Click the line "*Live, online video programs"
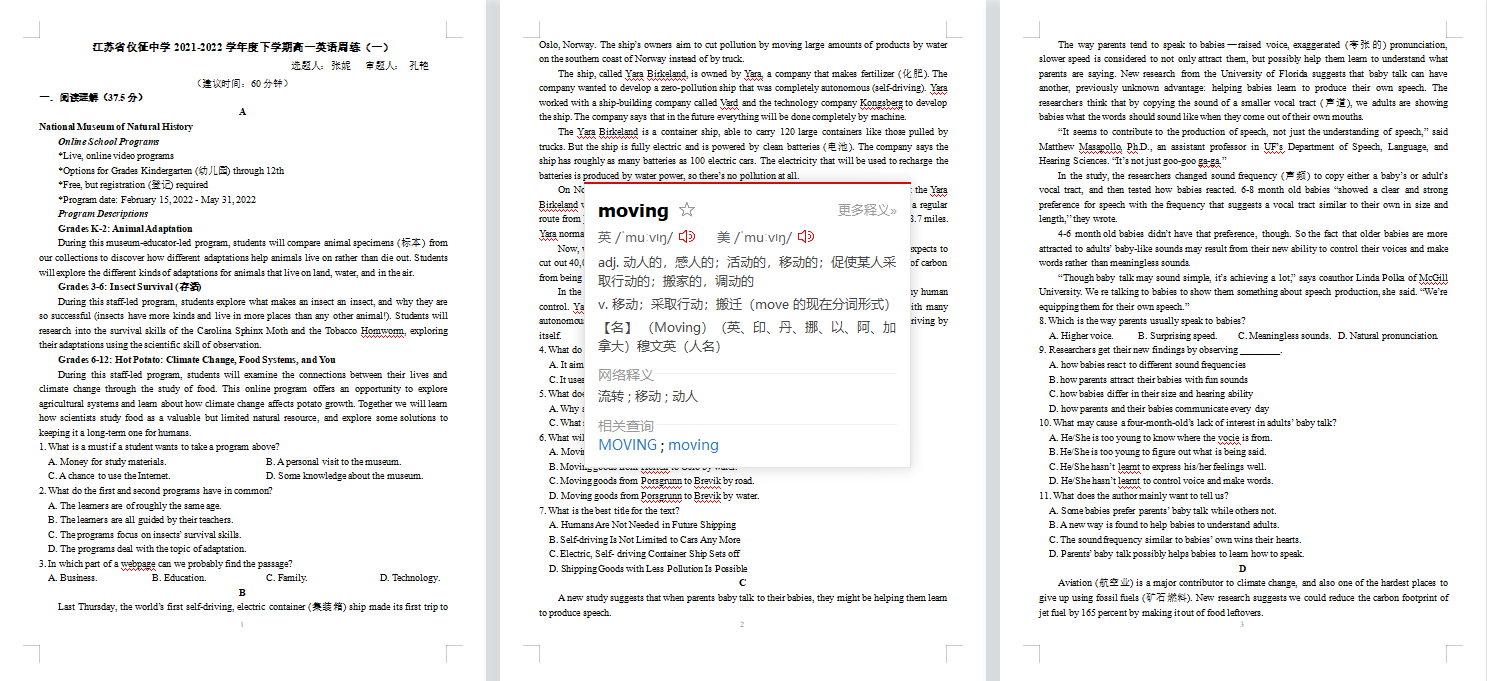This screenshot has width=1487, height=681. click(116, 156)
